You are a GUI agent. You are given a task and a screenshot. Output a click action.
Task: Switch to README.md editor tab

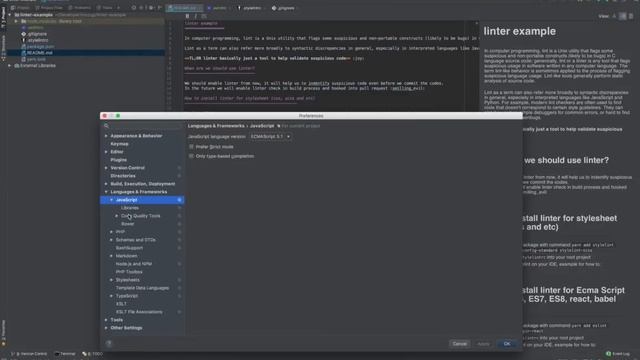(184, 8)
